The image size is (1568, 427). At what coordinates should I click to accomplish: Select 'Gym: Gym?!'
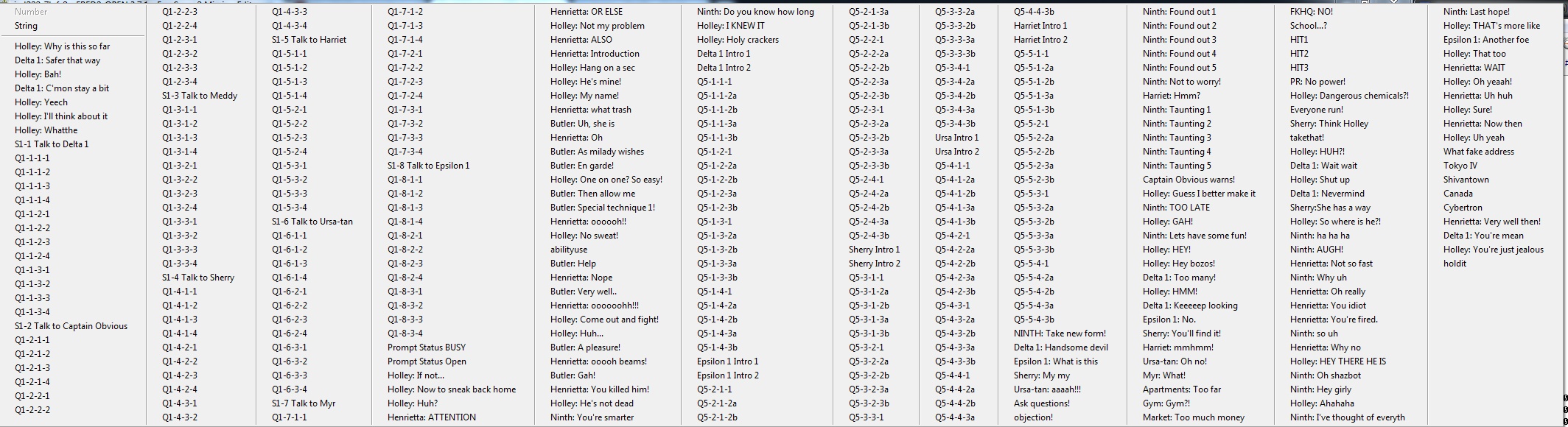point(1166,403)
